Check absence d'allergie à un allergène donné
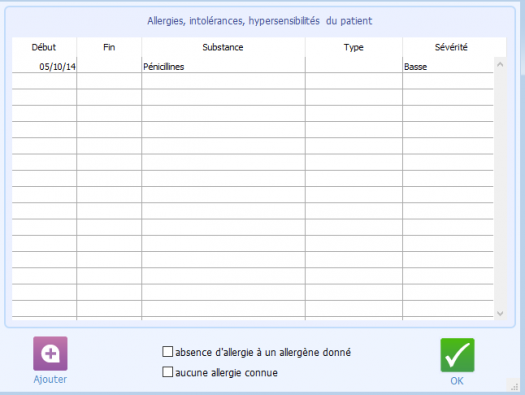 [167, 352]
